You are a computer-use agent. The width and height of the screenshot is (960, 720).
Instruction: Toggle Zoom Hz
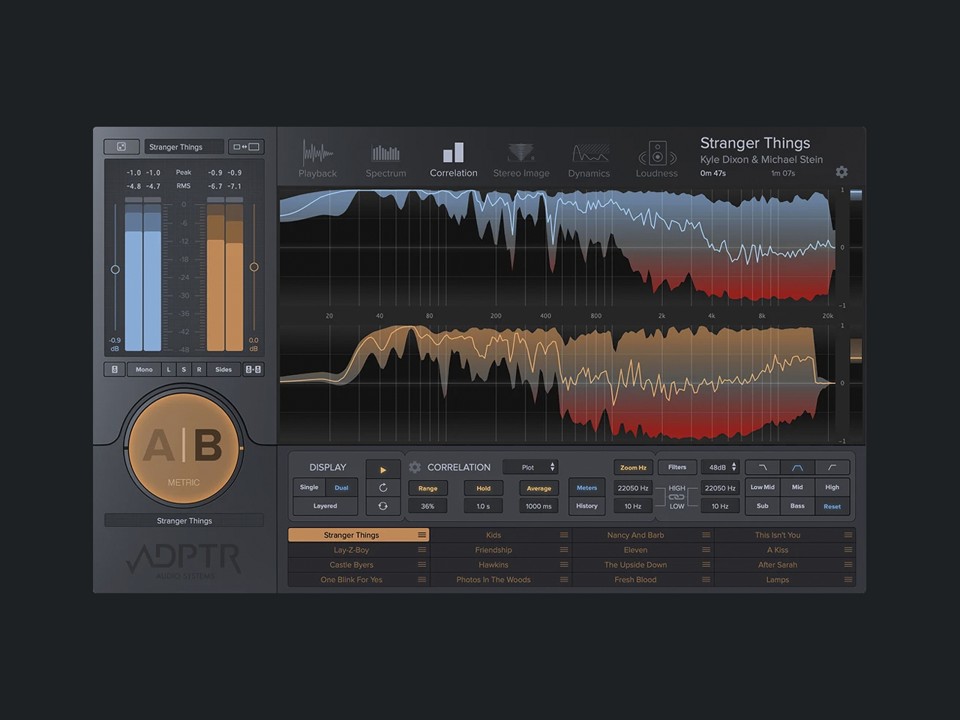633,467
